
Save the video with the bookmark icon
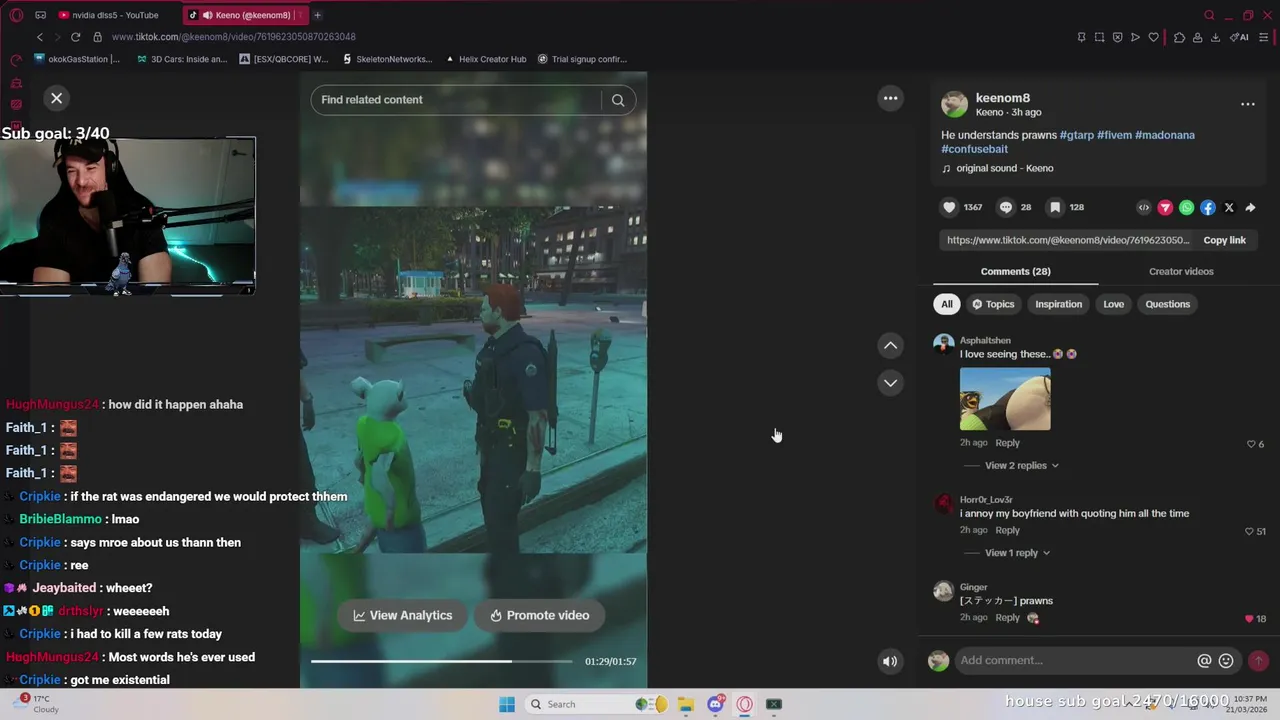click(1055, 207)
